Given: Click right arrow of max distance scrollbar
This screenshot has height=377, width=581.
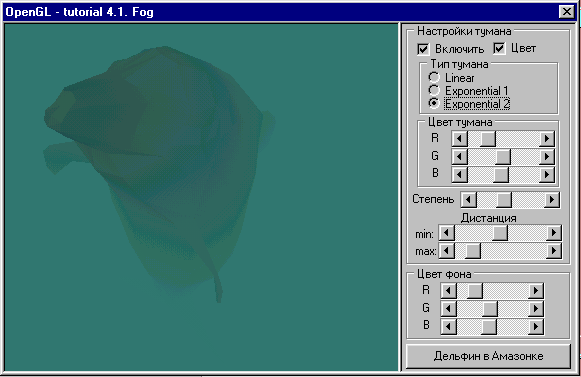Looking at the screenshot, I should coord(554,251).
